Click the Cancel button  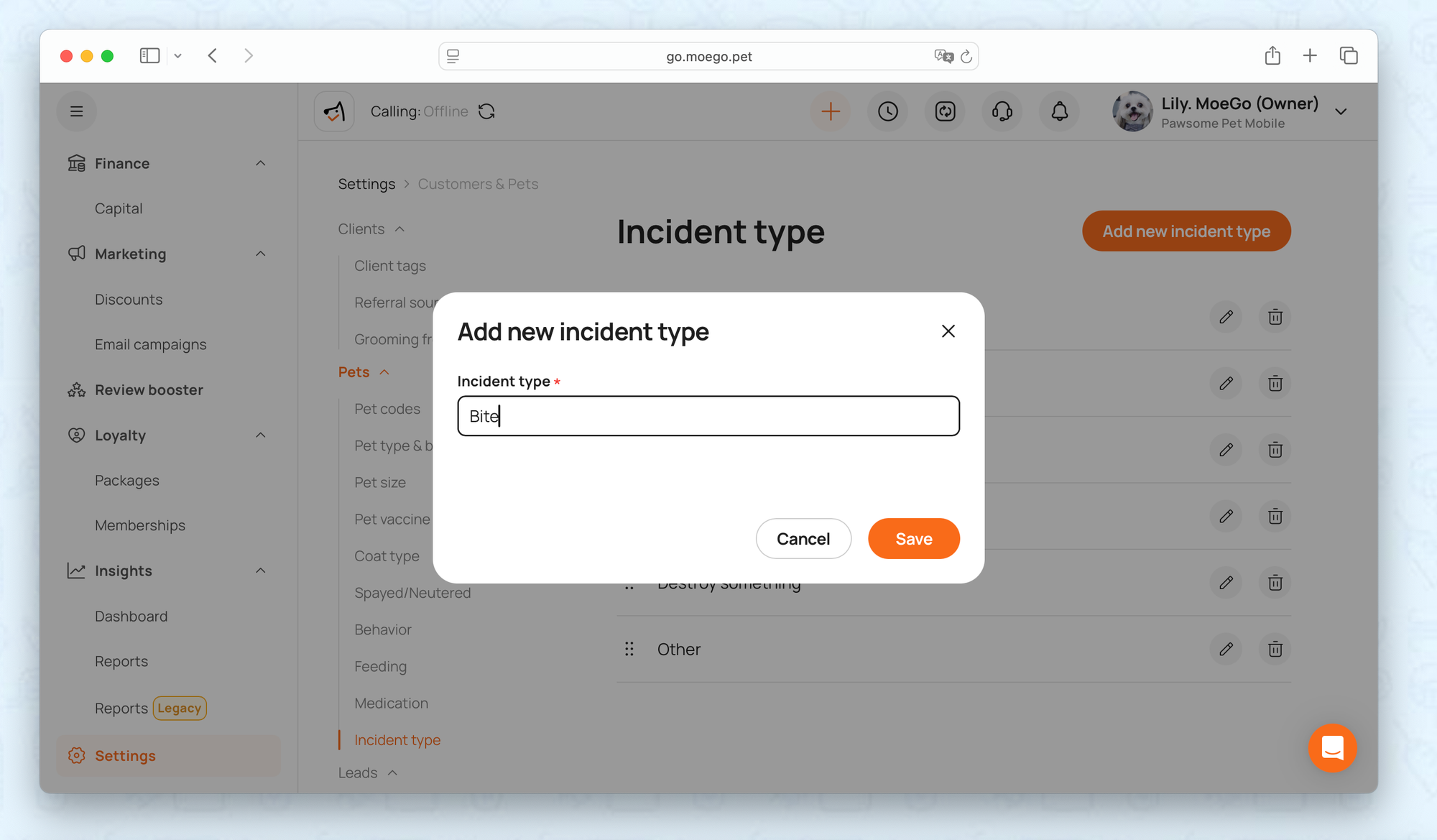click(803, 538)
